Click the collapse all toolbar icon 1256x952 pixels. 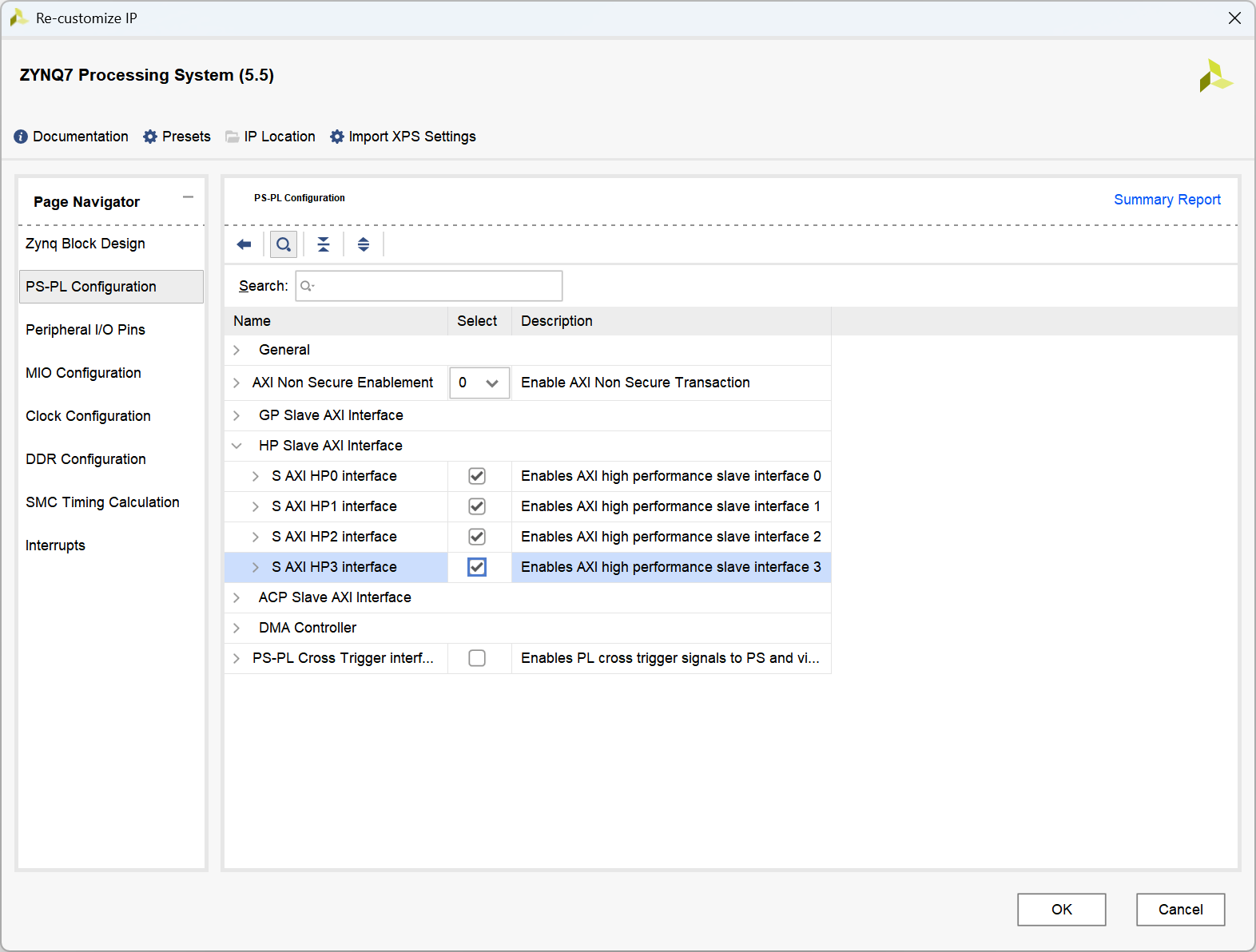pos(324,244)
